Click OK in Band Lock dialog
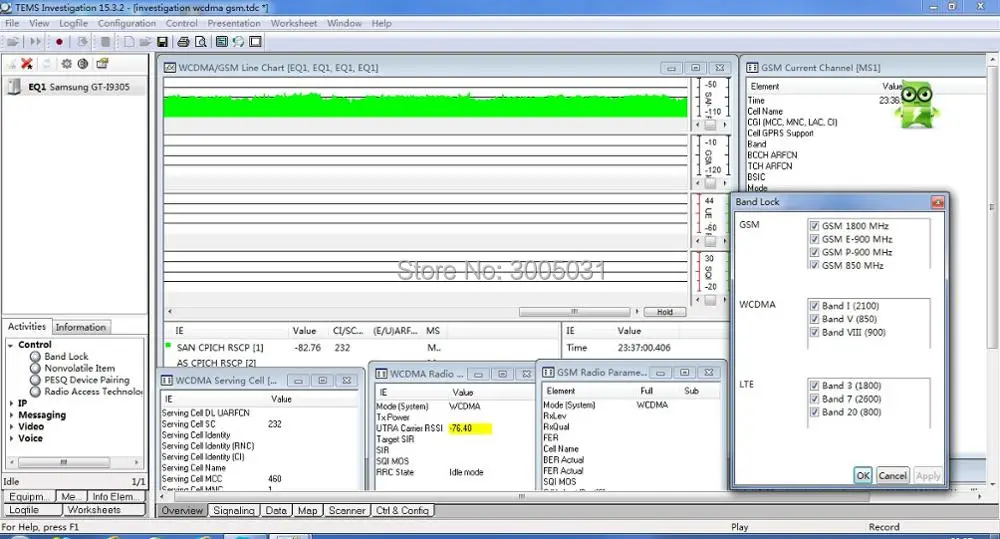Screen dimensions: 1000x539 (x=863, y=475)
